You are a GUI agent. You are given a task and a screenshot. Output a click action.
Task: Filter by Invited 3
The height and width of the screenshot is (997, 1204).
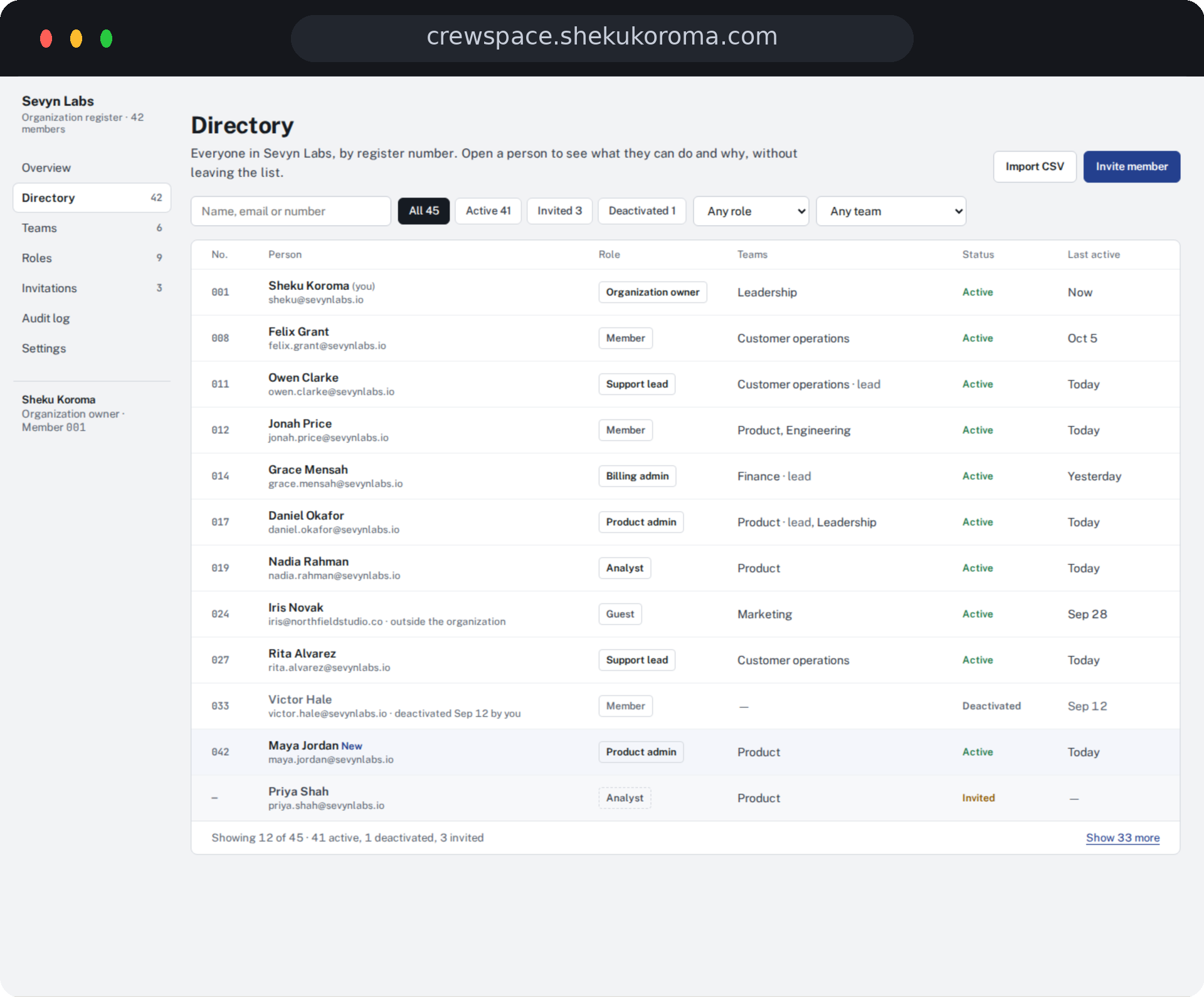tap(559, 211)
